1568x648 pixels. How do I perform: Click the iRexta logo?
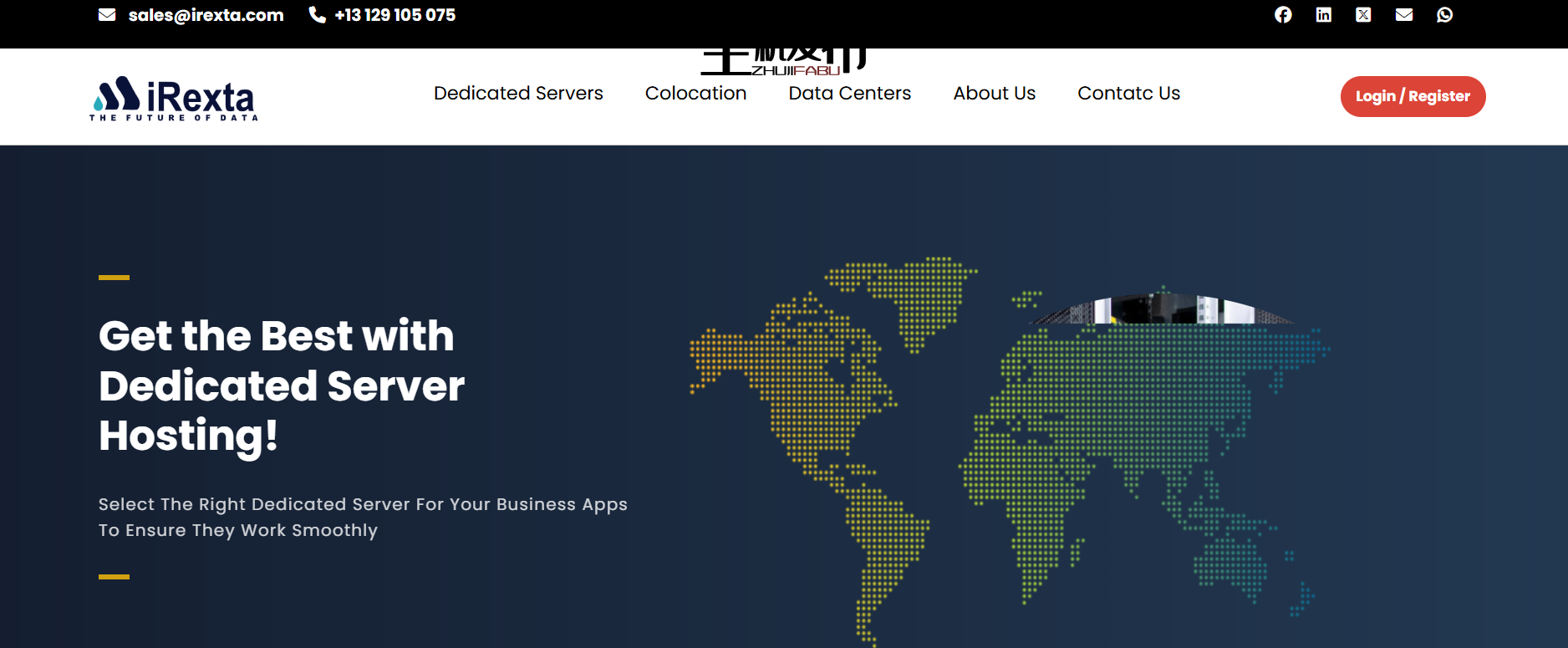coord(174,99)
